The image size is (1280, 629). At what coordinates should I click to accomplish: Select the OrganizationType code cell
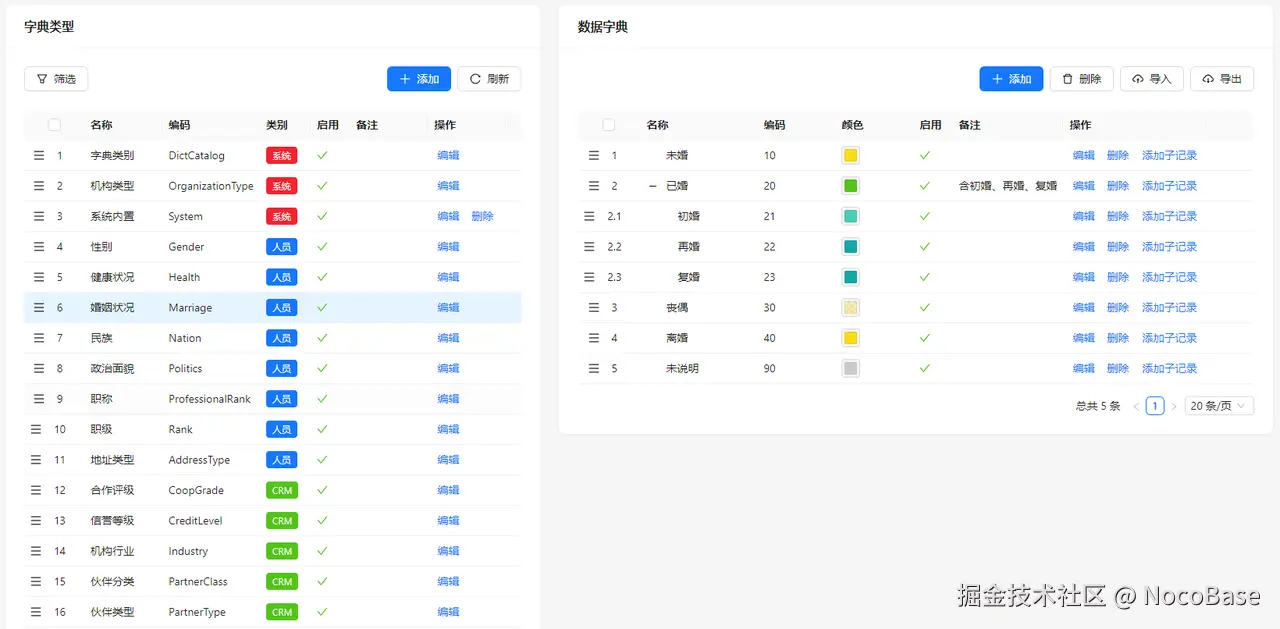(x=211, y=186)
